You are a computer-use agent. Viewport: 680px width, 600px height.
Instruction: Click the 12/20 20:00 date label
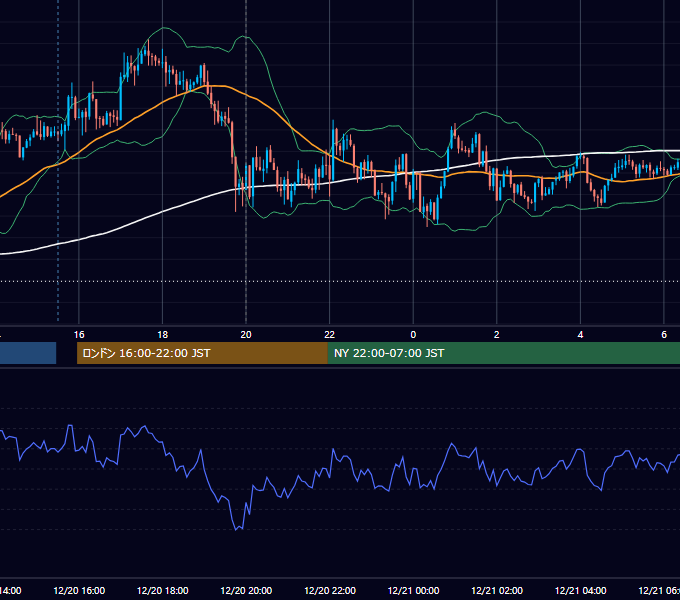tap(246, 591)
